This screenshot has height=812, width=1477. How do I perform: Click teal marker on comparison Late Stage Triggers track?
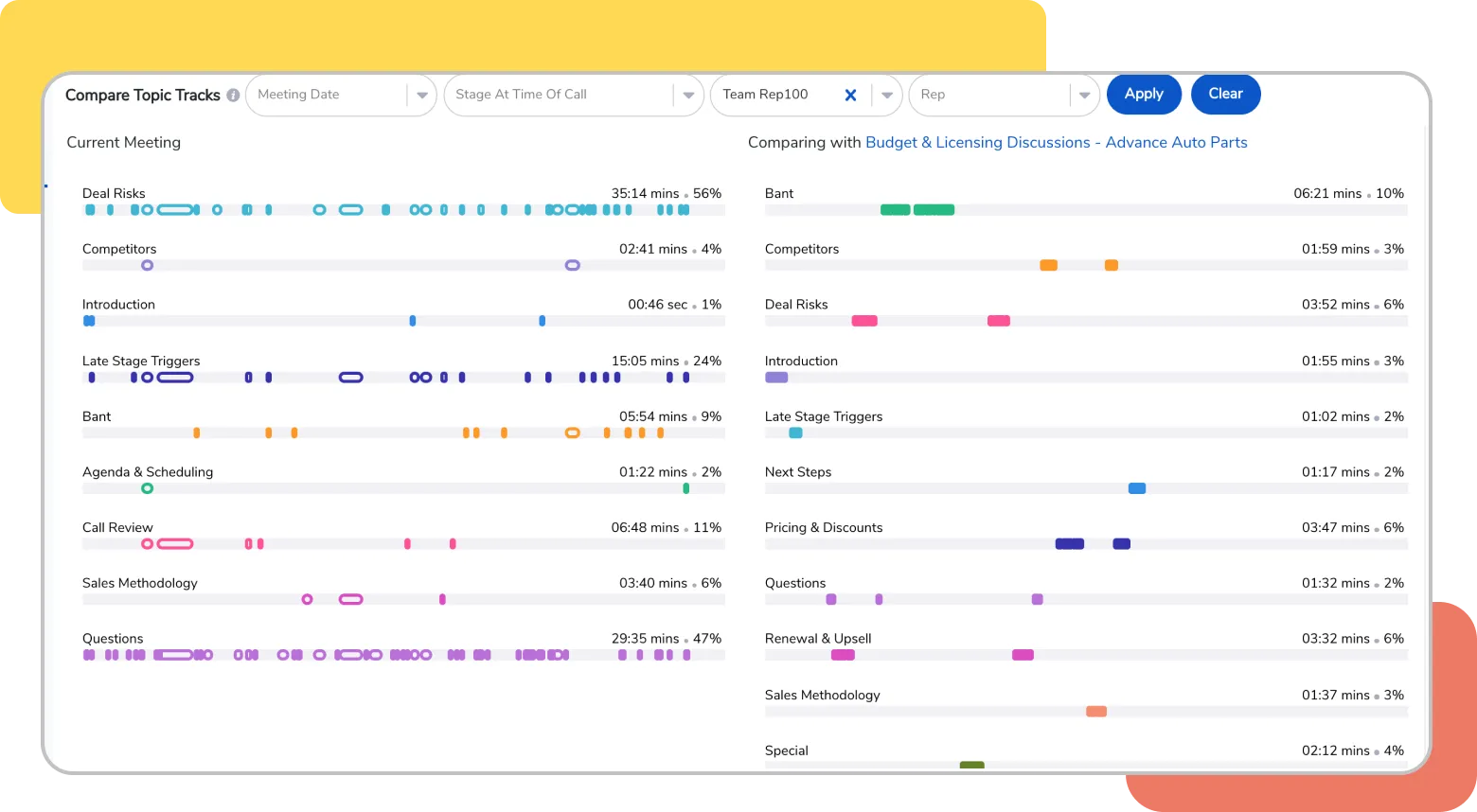click(795, 432)
